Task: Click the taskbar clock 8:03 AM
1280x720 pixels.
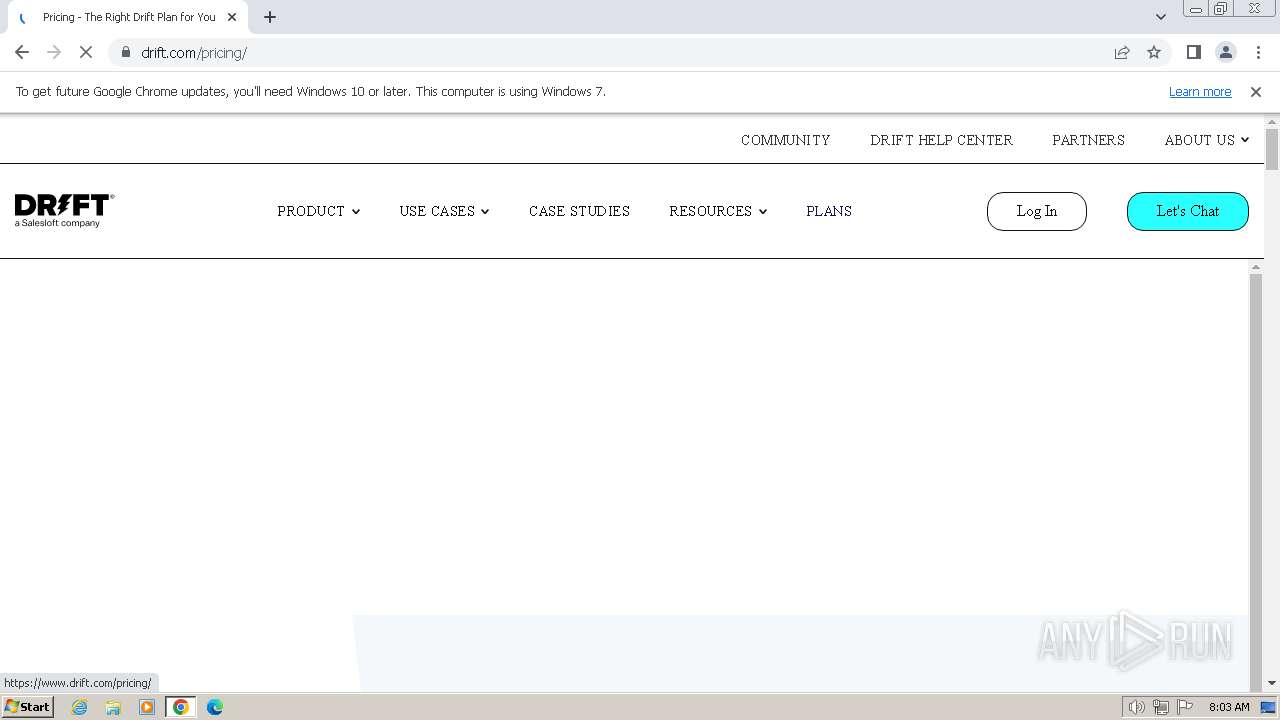Action: [1229, 707]
